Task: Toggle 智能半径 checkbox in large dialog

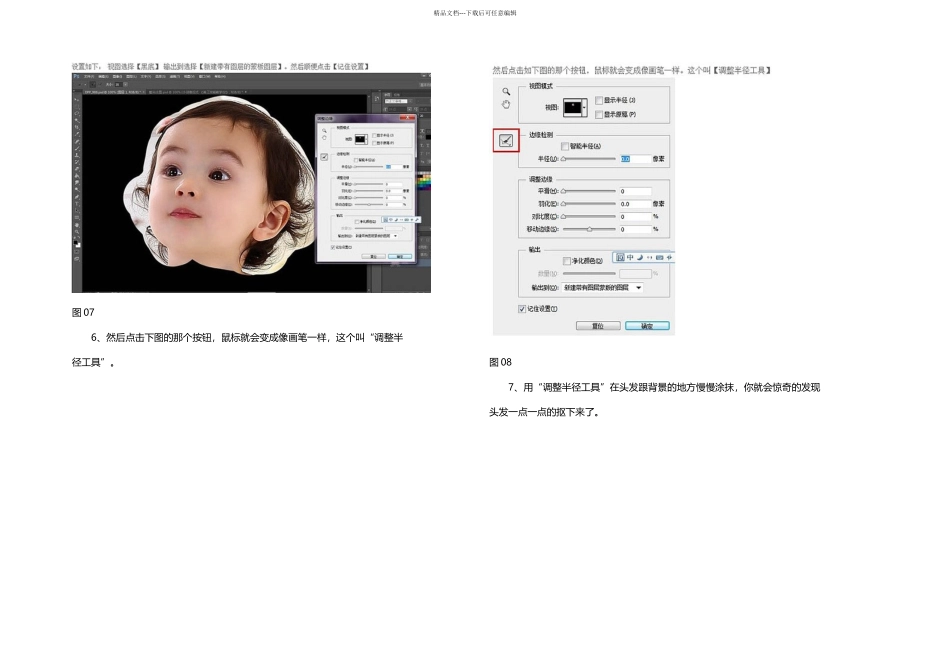Action: coord(565,146)
